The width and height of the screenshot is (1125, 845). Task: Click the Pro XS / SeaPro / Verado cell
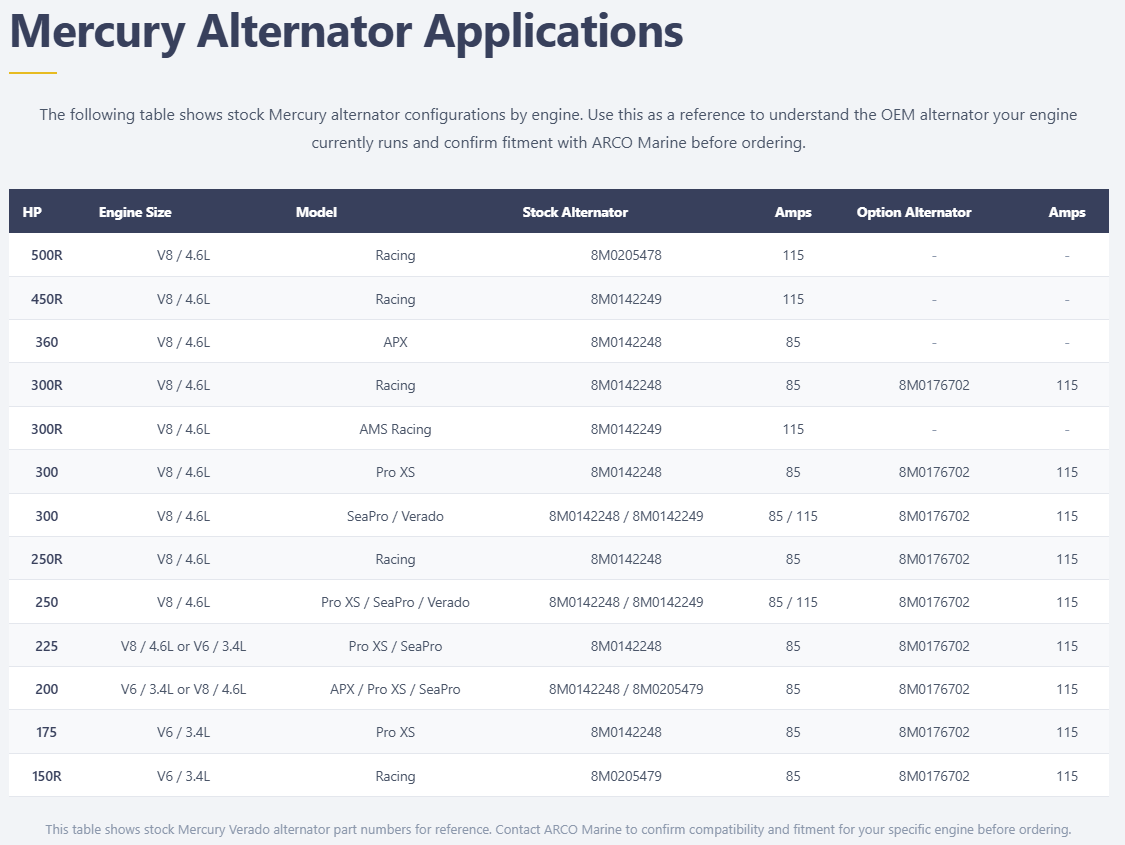point(395,603)
